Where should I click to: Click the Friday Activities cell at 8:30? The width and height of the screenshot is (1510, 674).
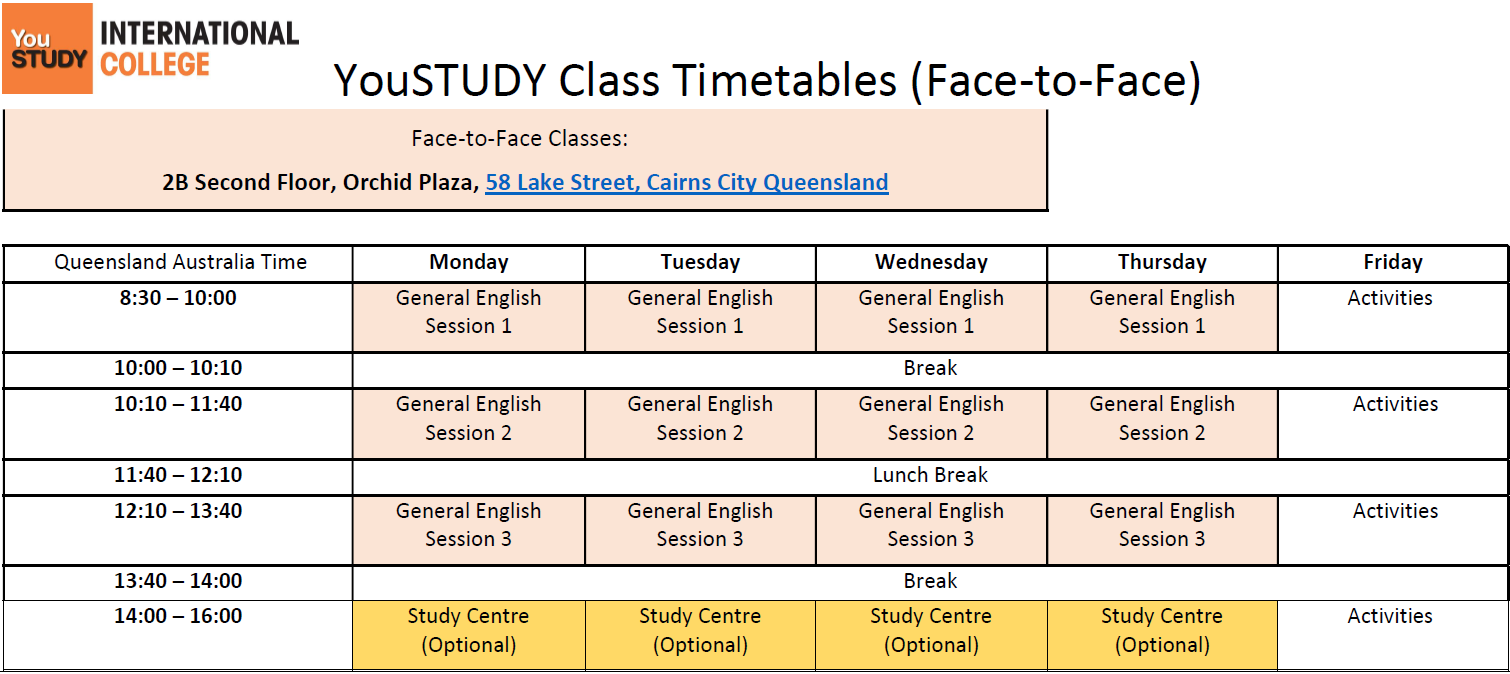1390,299
